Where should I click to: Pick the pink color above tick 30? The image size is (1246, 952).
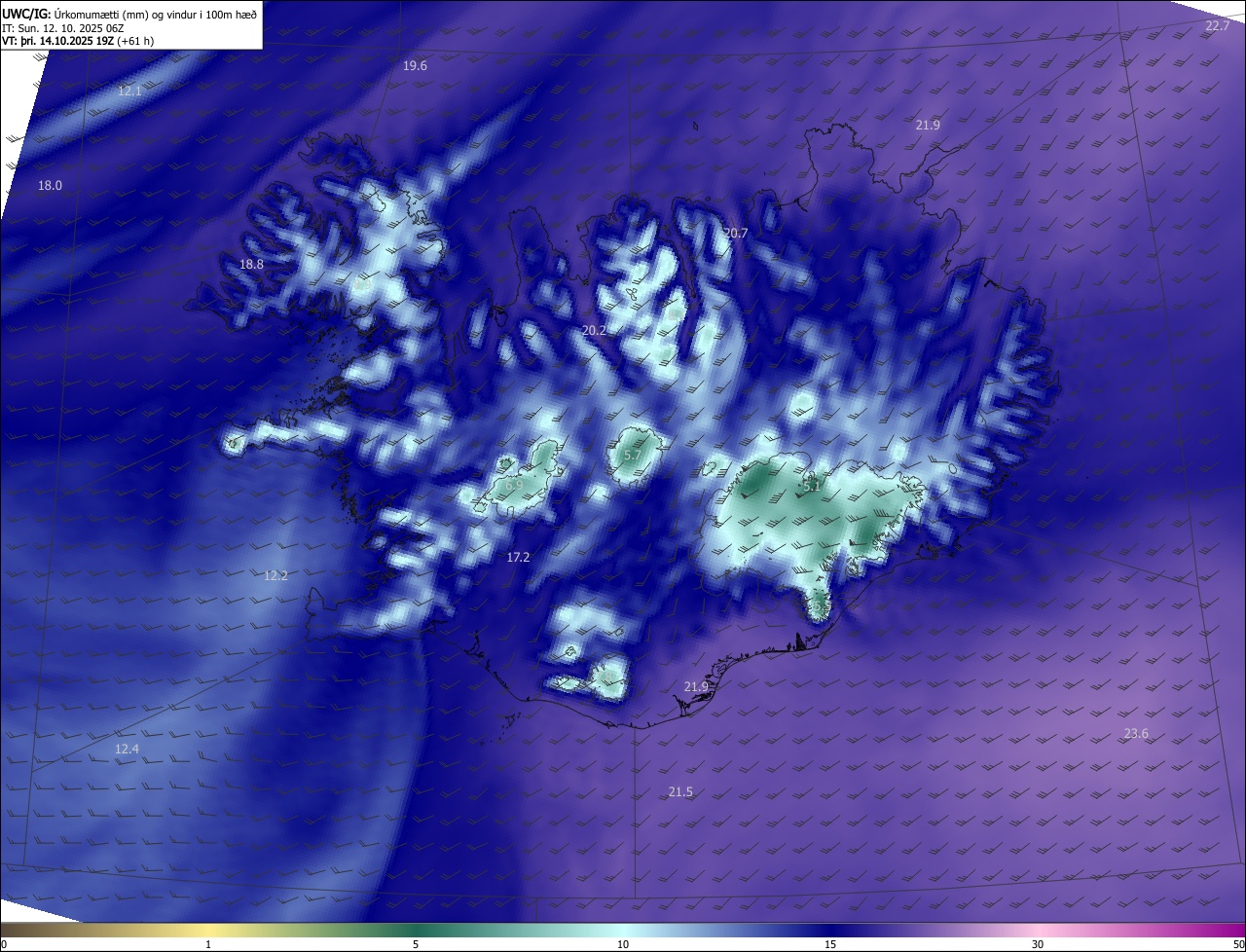click(x=1038, y=930)
